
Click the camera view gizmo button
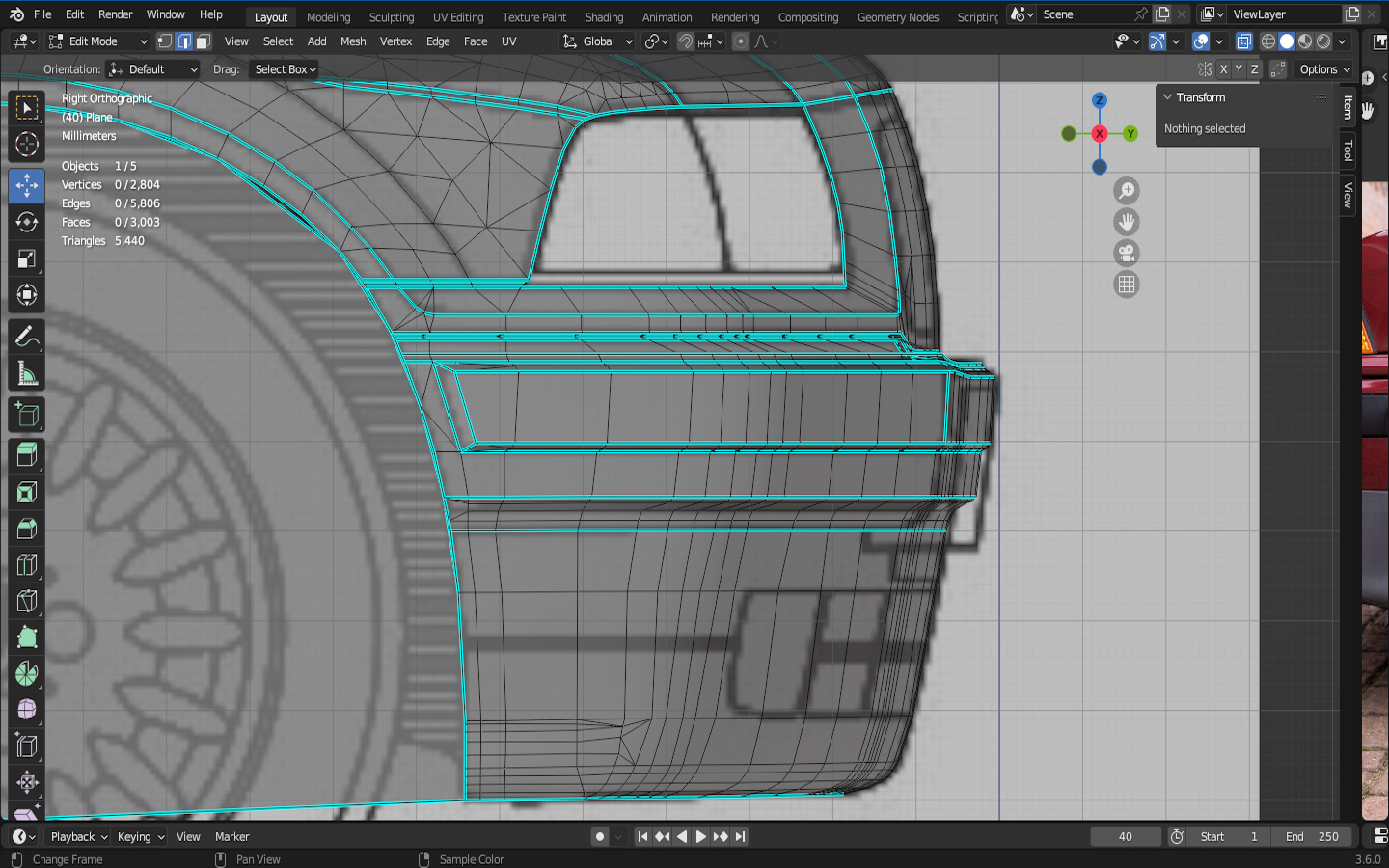click(x=1126, y=254)
